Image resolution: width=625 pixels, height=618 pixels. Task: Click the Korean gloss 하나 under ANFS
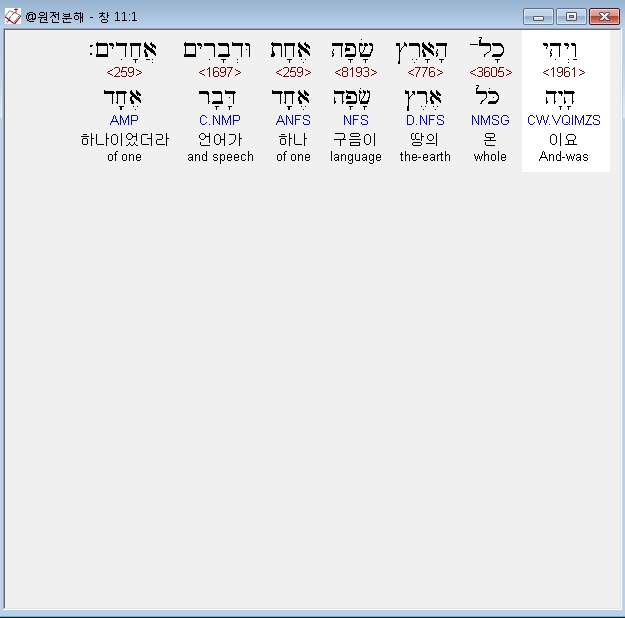pos(293,140)
